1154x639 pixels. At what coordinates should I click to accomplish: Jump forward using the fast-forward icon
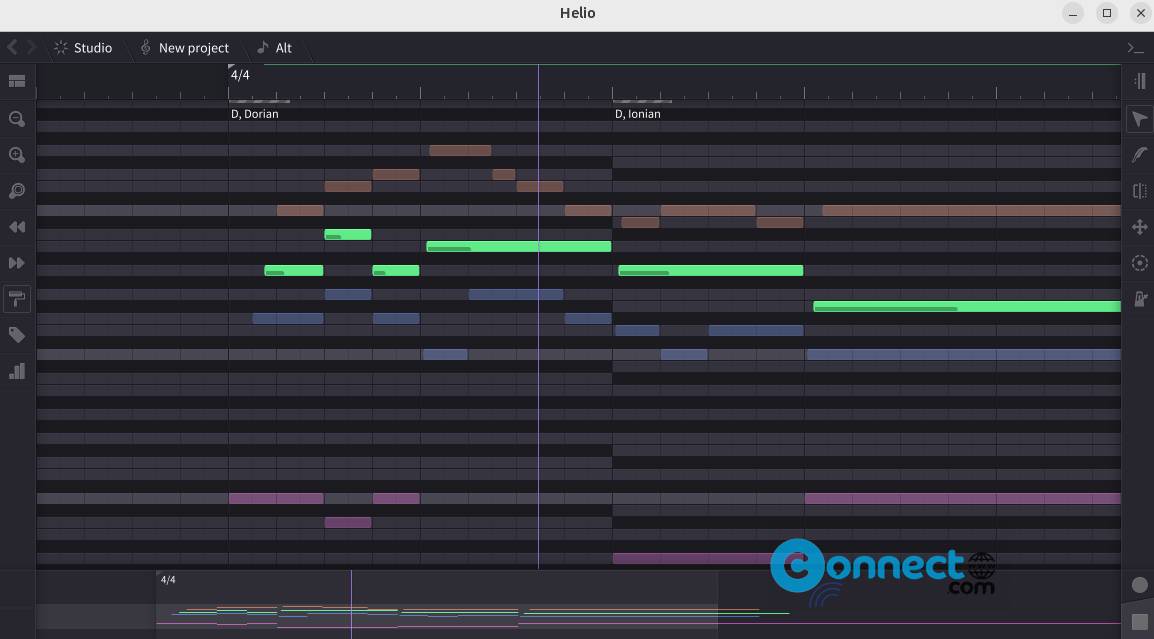(x=16, y=263)
